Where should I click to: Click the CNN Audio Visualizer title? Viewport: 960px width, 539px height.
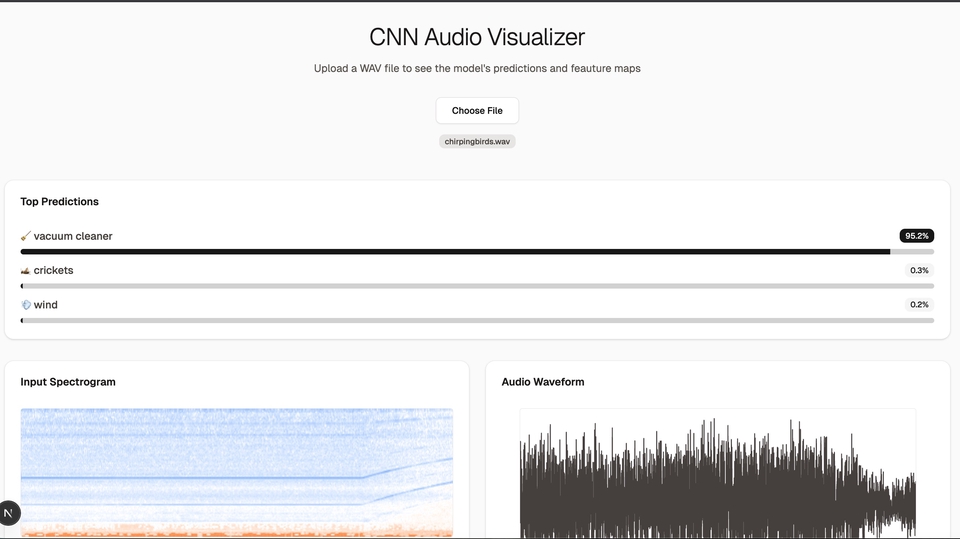pos(477,37)
